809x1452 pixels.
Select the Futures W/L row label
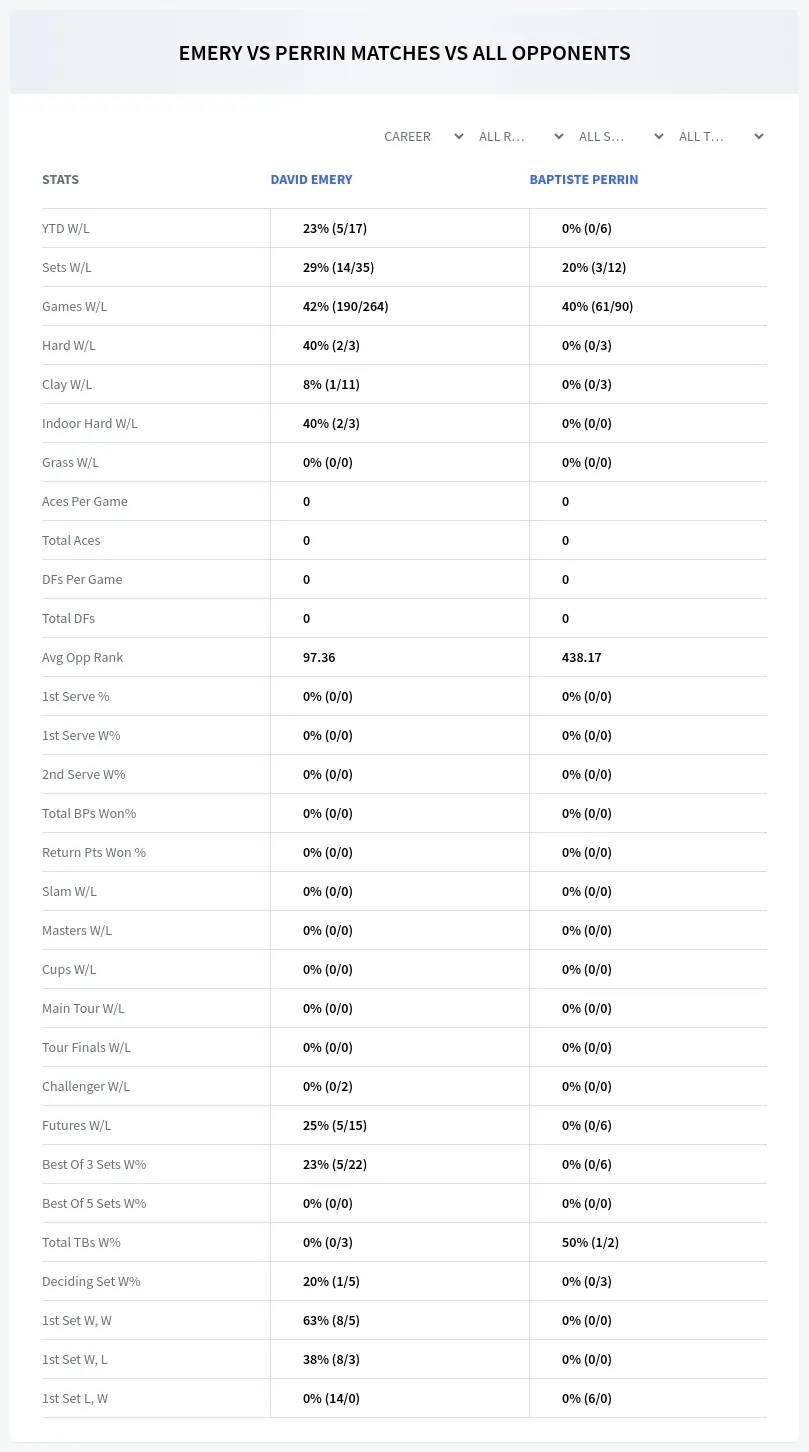pos(77,1125)
